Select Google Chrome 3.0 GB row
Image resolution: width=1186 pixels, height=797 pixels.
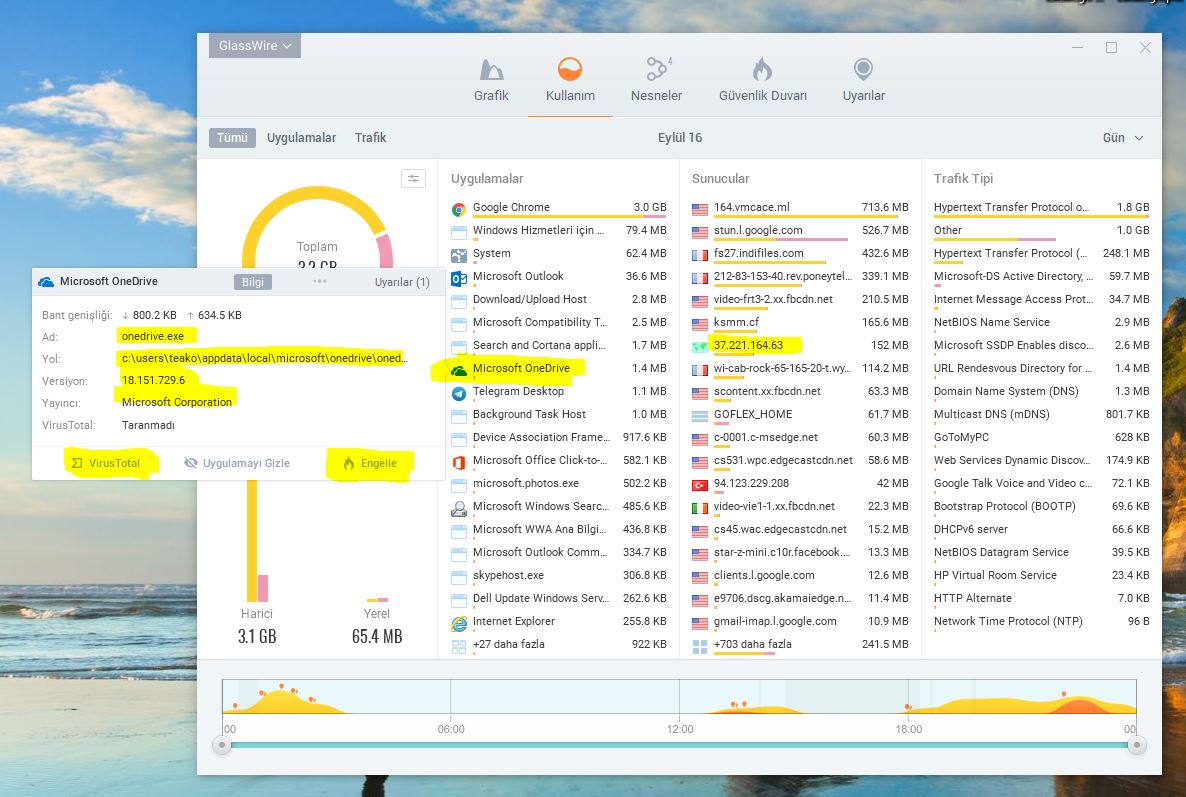(559, 207)
